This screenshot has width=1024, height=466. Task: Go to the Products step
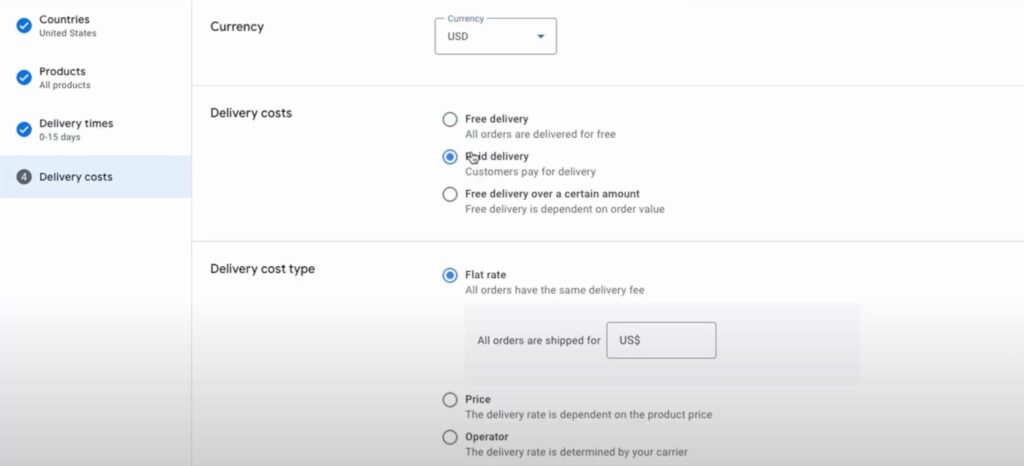tap(95, 78)
